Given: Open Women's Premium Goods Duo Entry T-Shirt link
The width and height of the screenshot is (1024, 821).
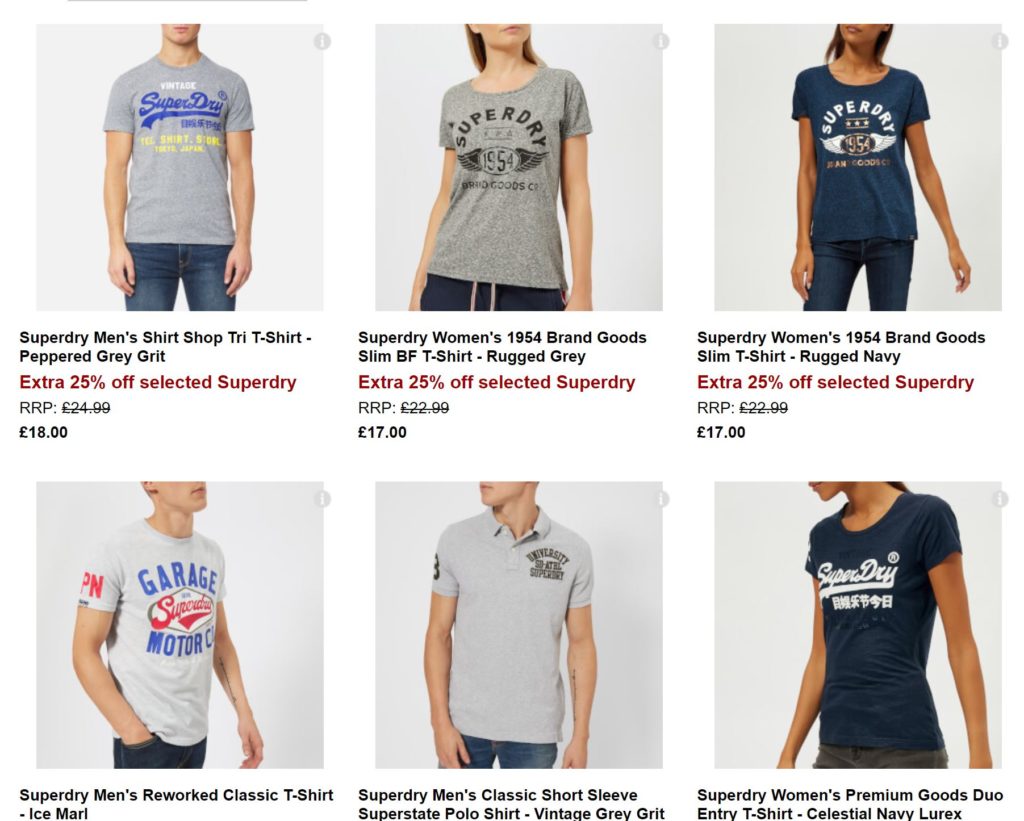Looking at the screenshot, I should tap(850, 804).
